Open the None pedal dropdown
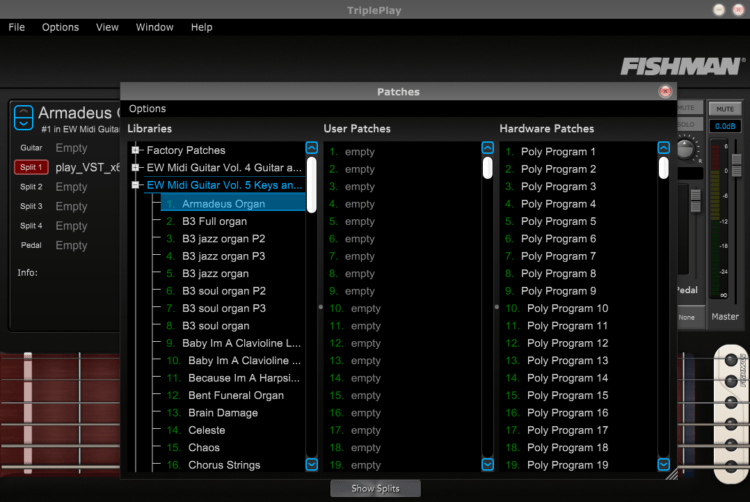The height and width of the screenshot is (502, 750). pyautogui.click(x=690, y=317)
